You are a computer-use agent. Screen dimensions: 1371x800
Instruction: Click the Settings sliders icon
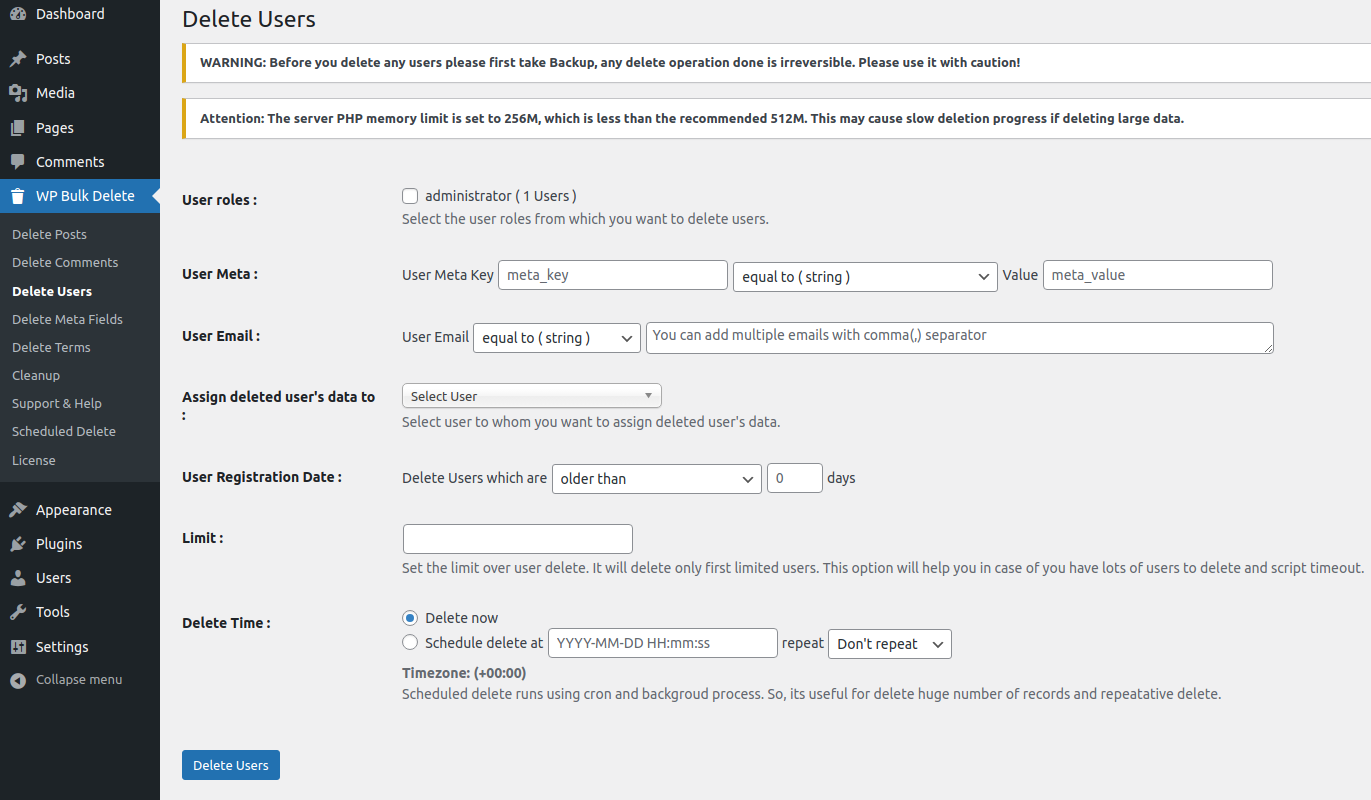[18, 647]
